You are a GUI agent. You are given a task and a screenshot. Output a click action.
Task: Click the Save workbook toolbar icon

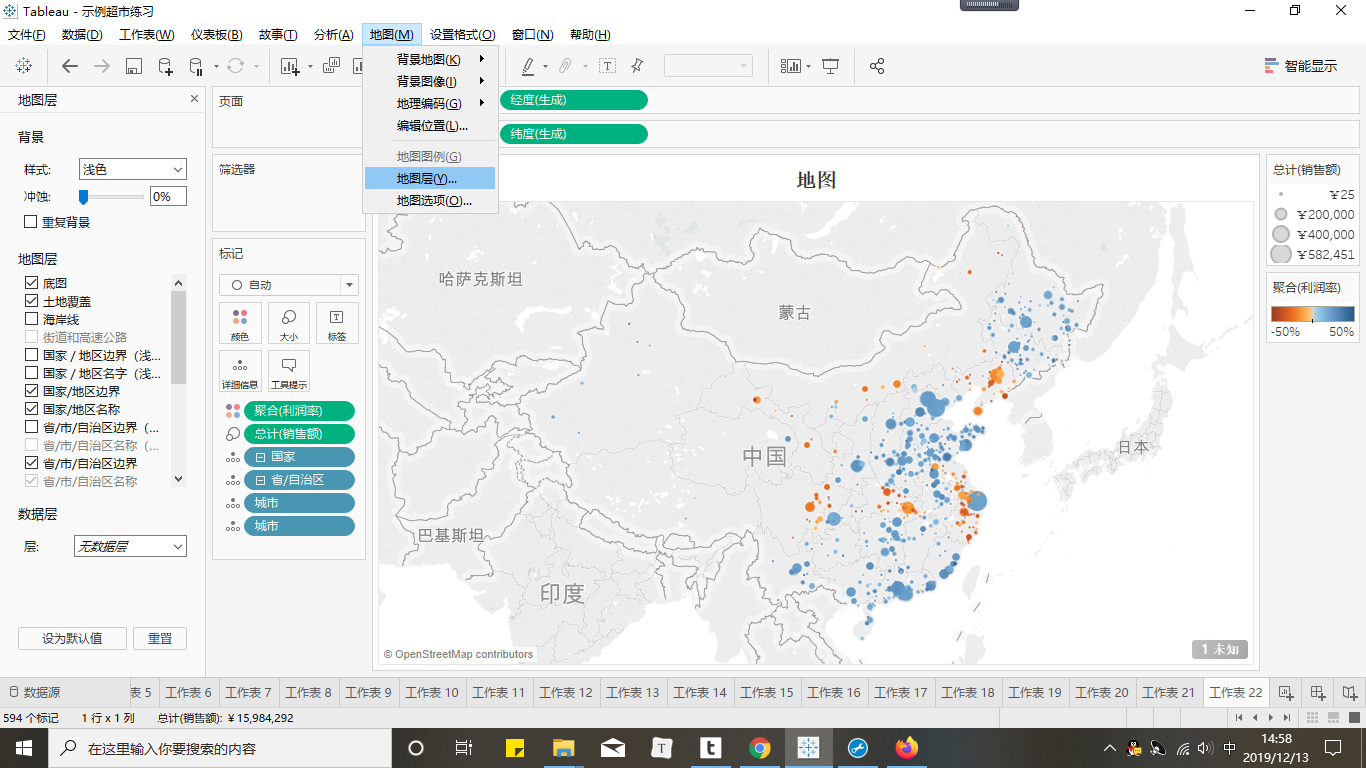(133, 66)
